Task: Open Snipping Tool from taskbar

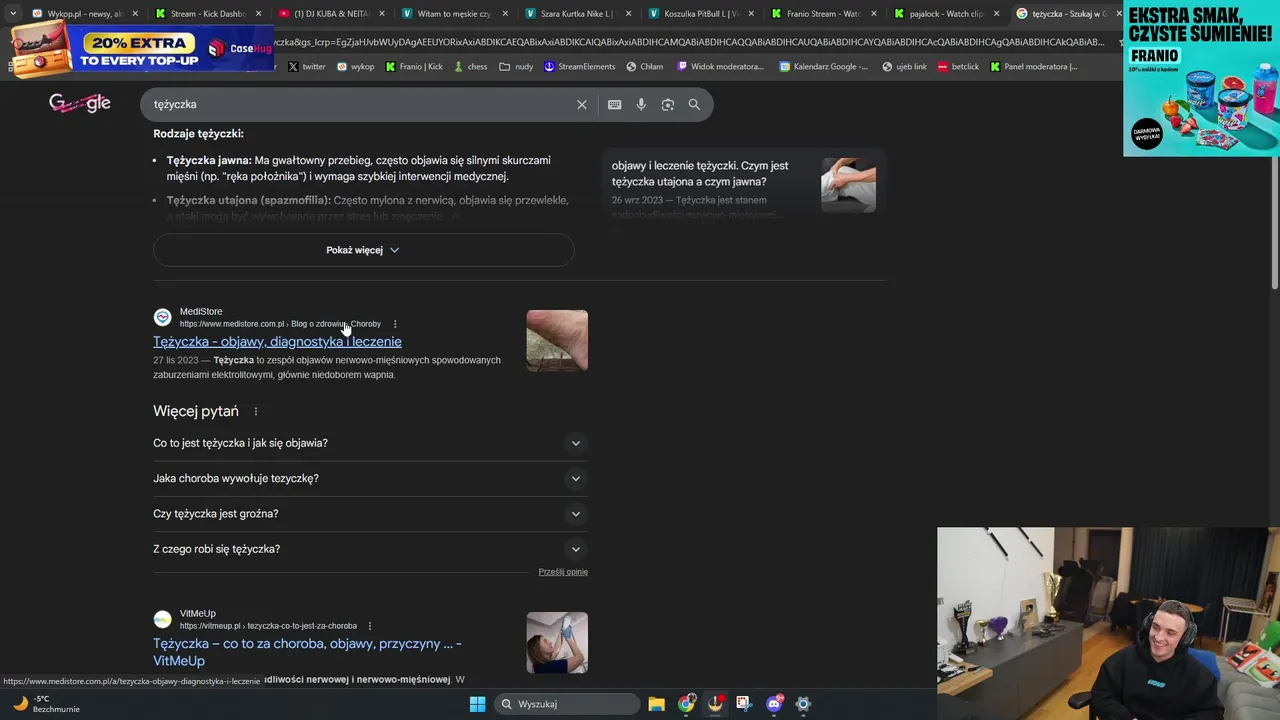Action: [744, 704]
